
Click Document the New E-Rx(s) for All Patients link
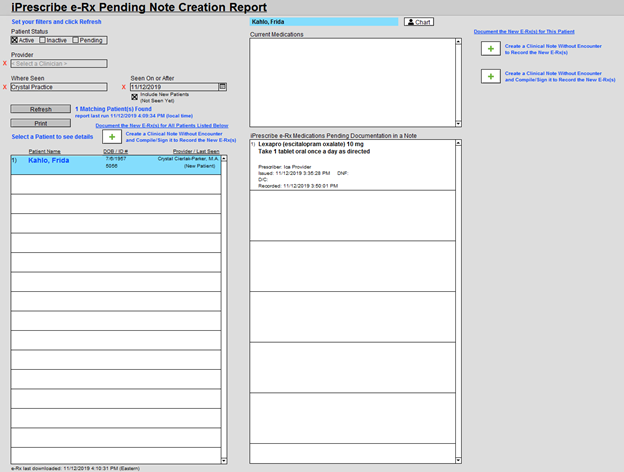[162, 125]
